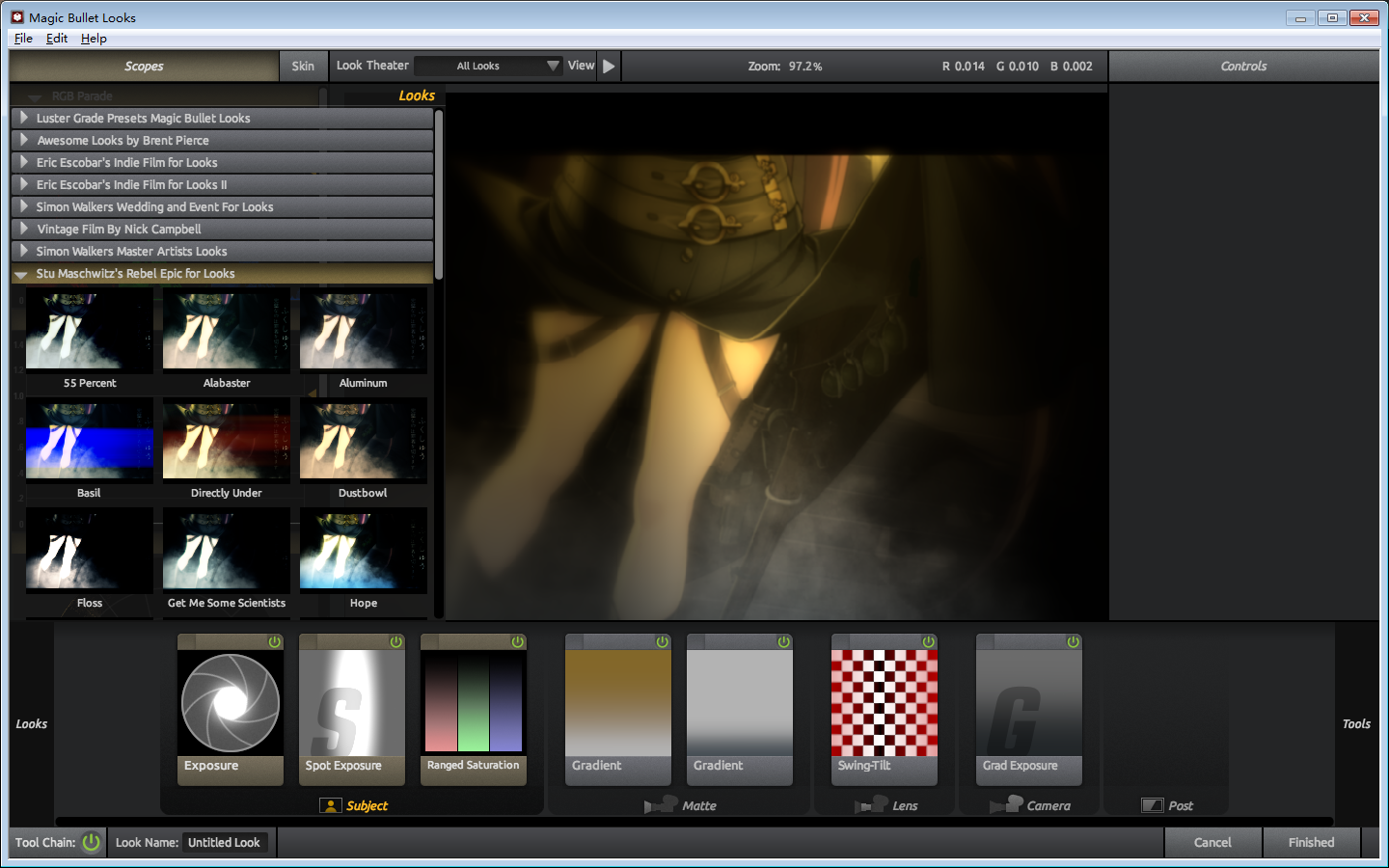Screen dimensions: 1389x868
Task: Open the Controls panel tab
Action: (x=1243, y=67)
